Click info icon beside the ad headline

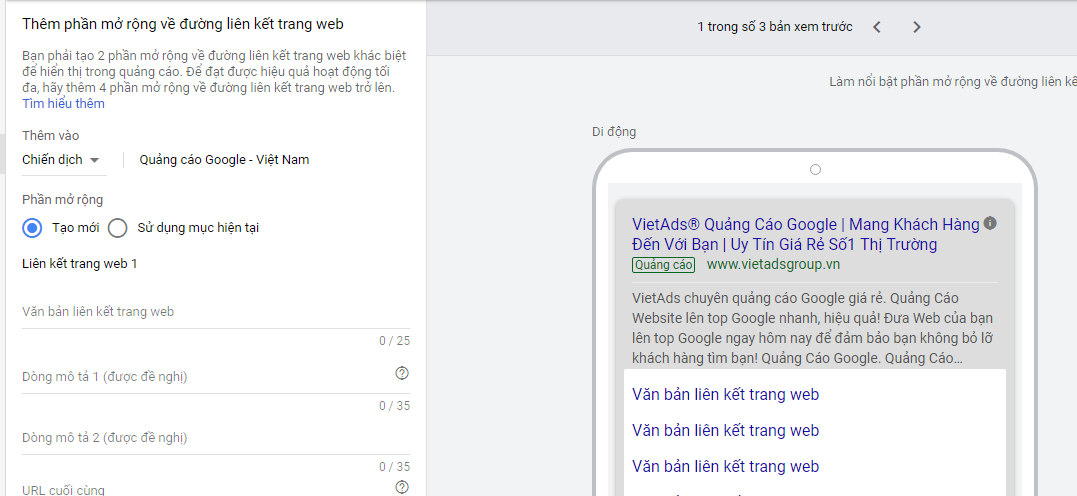tap(990, 223)
